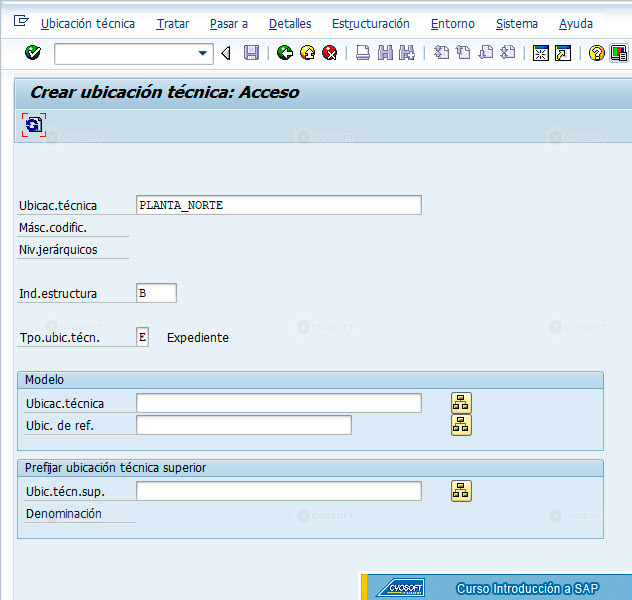This screenshot has height=600, width=632.
Task: Click the Customize local layout icon
Action: point(619,53)
